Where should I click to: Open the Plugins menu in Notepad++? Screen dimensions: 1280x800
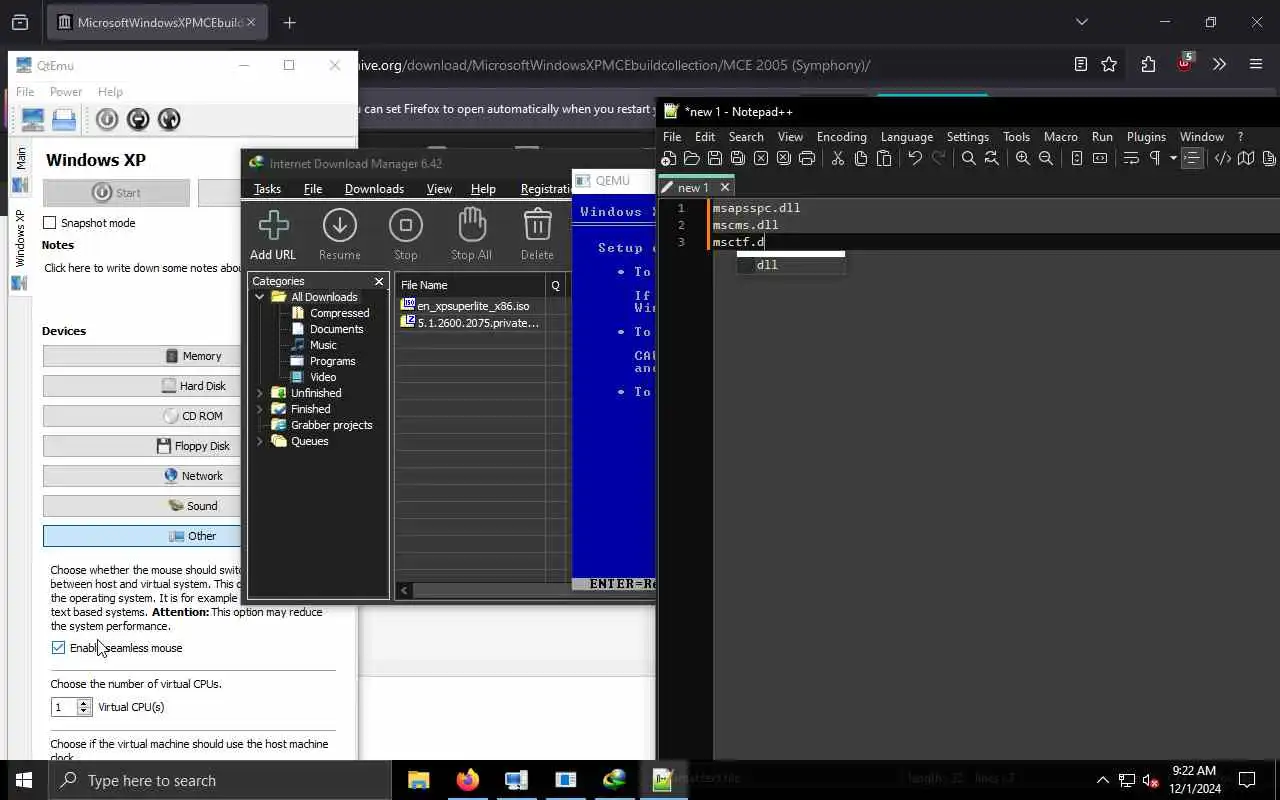click(1146, 137)
